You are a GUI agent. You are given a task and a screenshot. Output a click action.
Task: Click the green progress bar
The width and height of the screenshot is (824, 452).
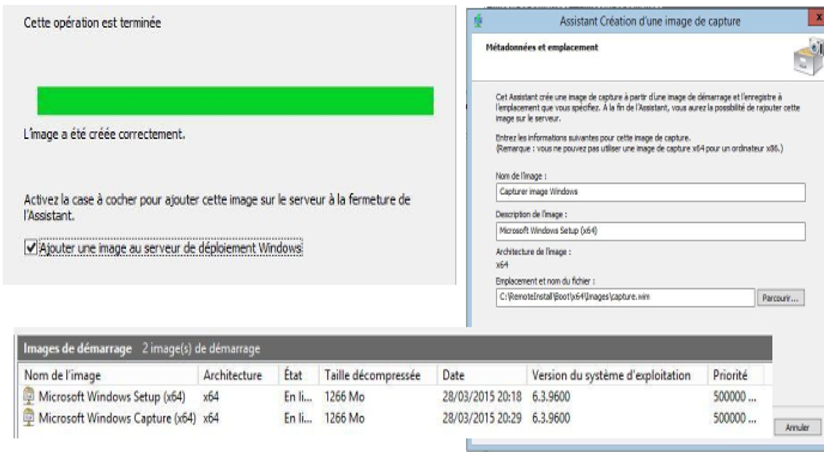235,101
